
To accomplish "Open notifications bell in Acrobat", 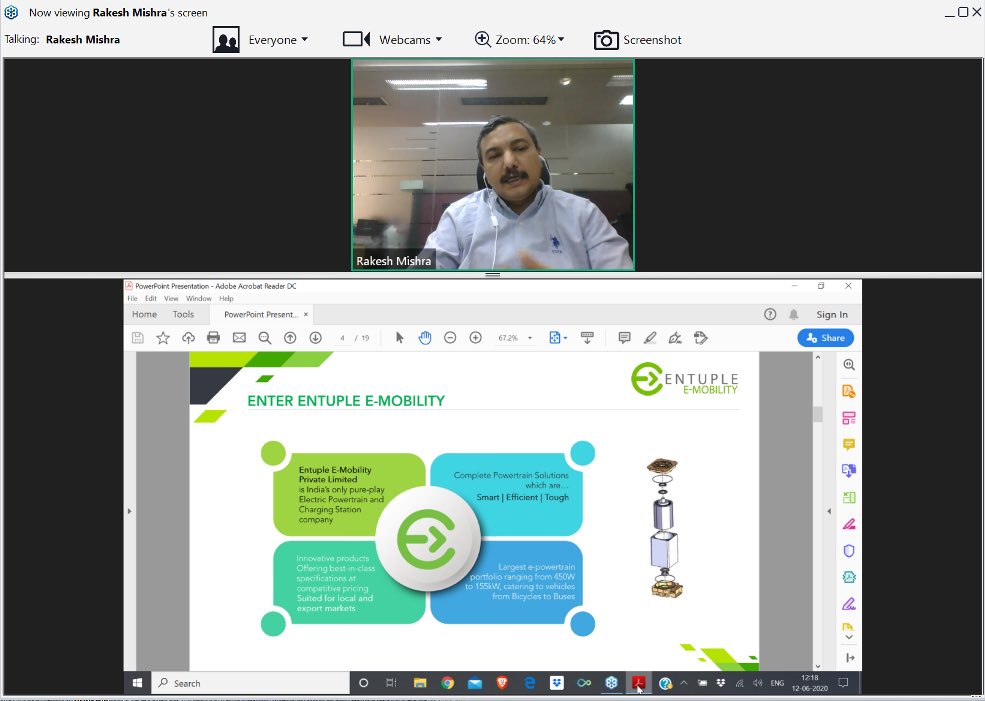I will pos(794,315).
